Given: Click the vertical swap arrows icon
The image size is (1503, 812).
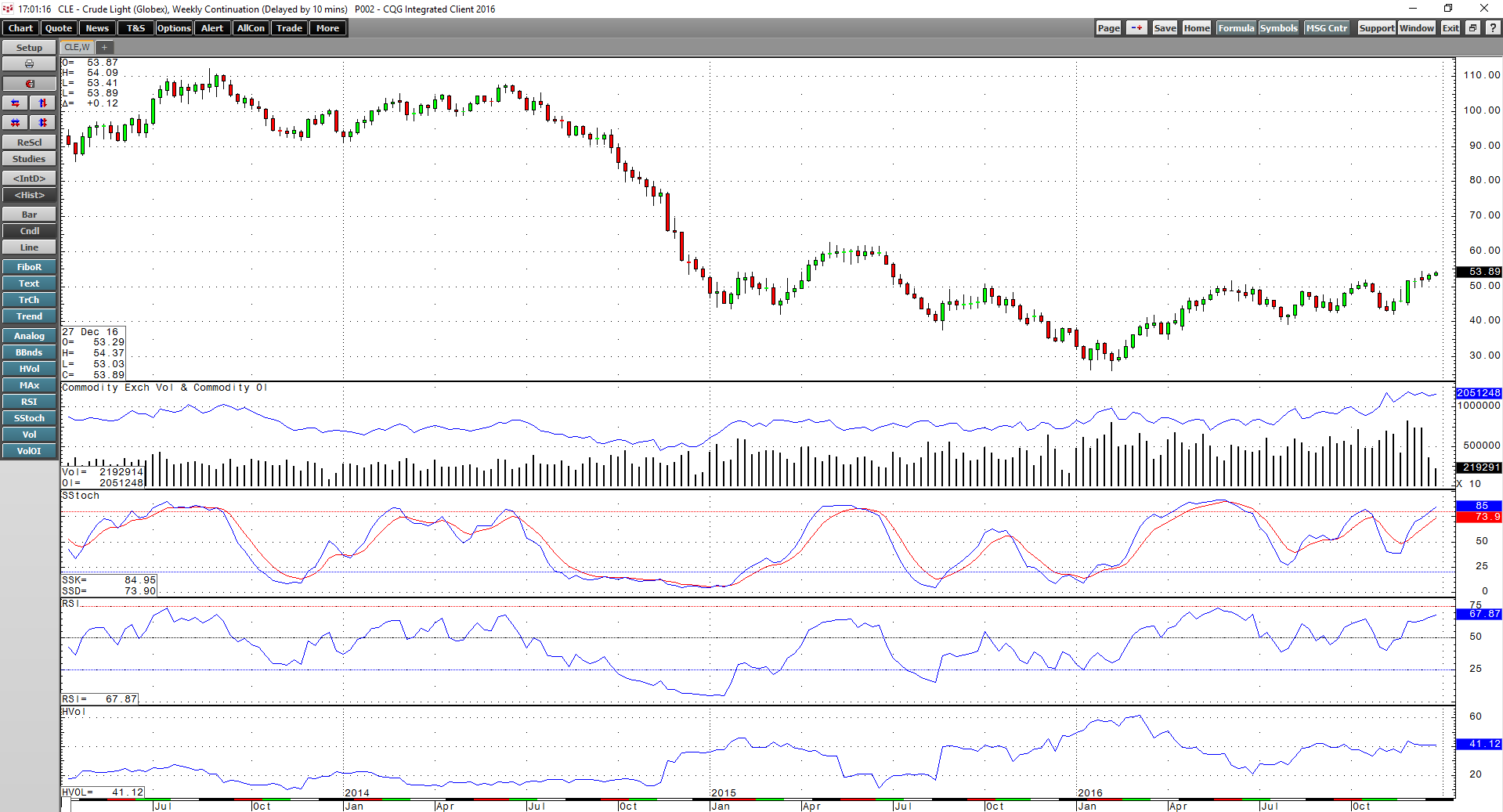Looking at the screenshot, I should 43,103.
